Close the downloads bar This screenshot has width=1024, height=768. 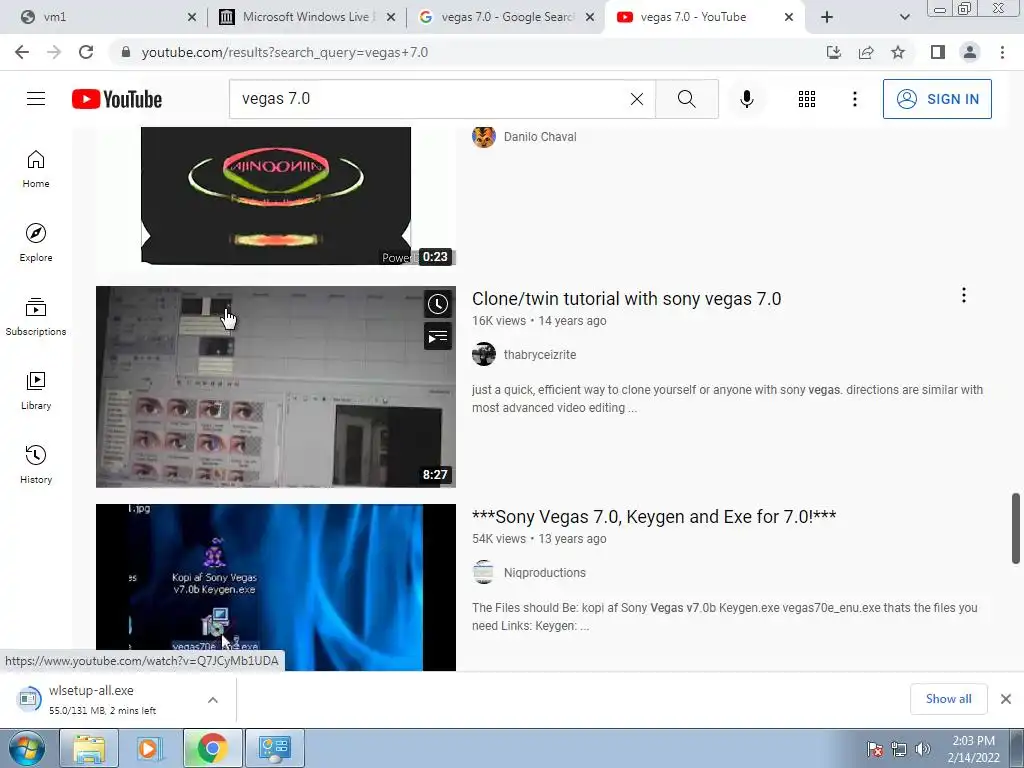(1006, 699)
